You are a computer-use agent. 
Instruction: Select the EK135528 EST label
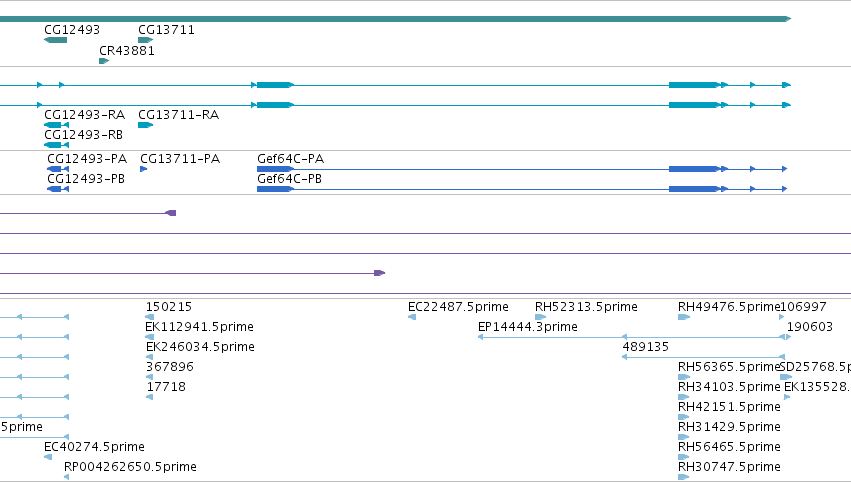pos(817,387)
